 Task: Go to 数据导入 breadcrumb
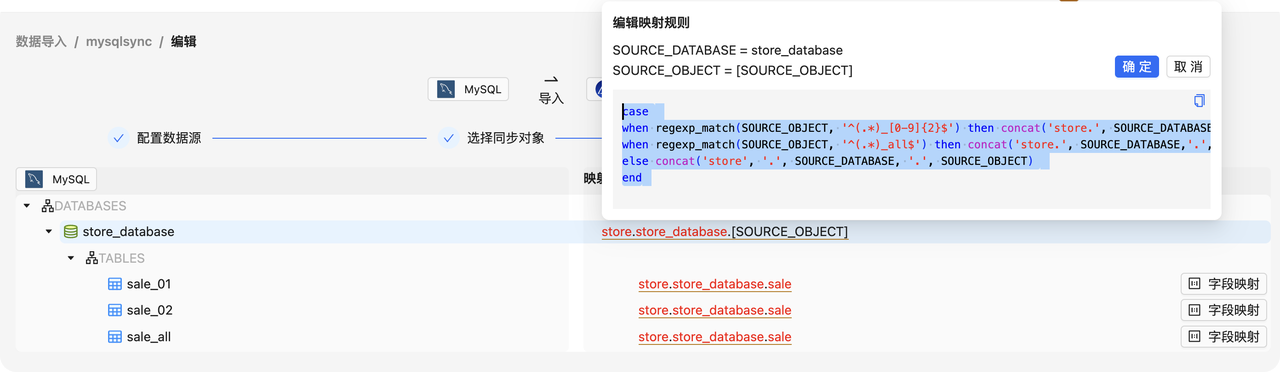click(x=41, y=42)
